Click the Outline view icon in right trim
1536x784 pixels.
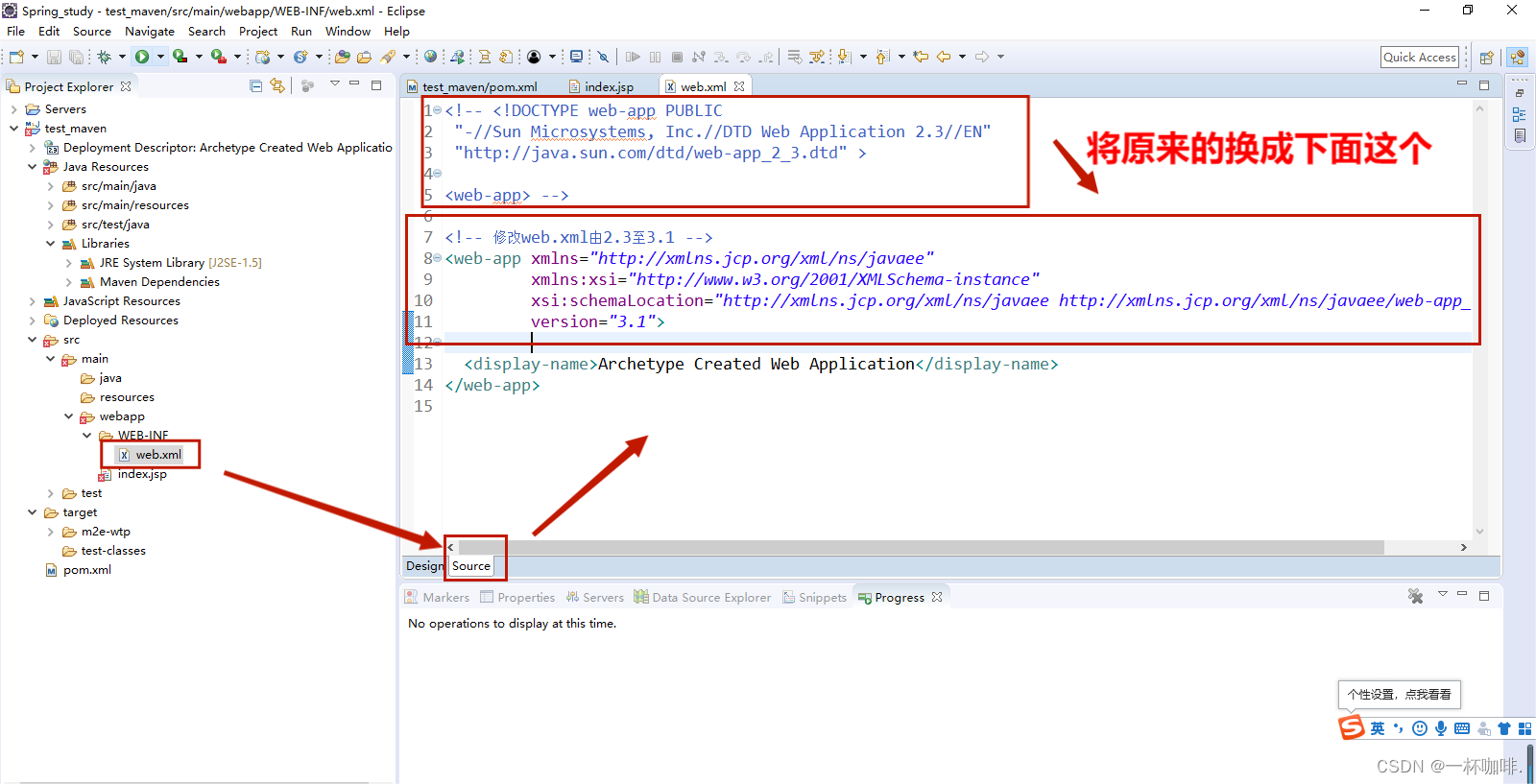pos(1519,114)
